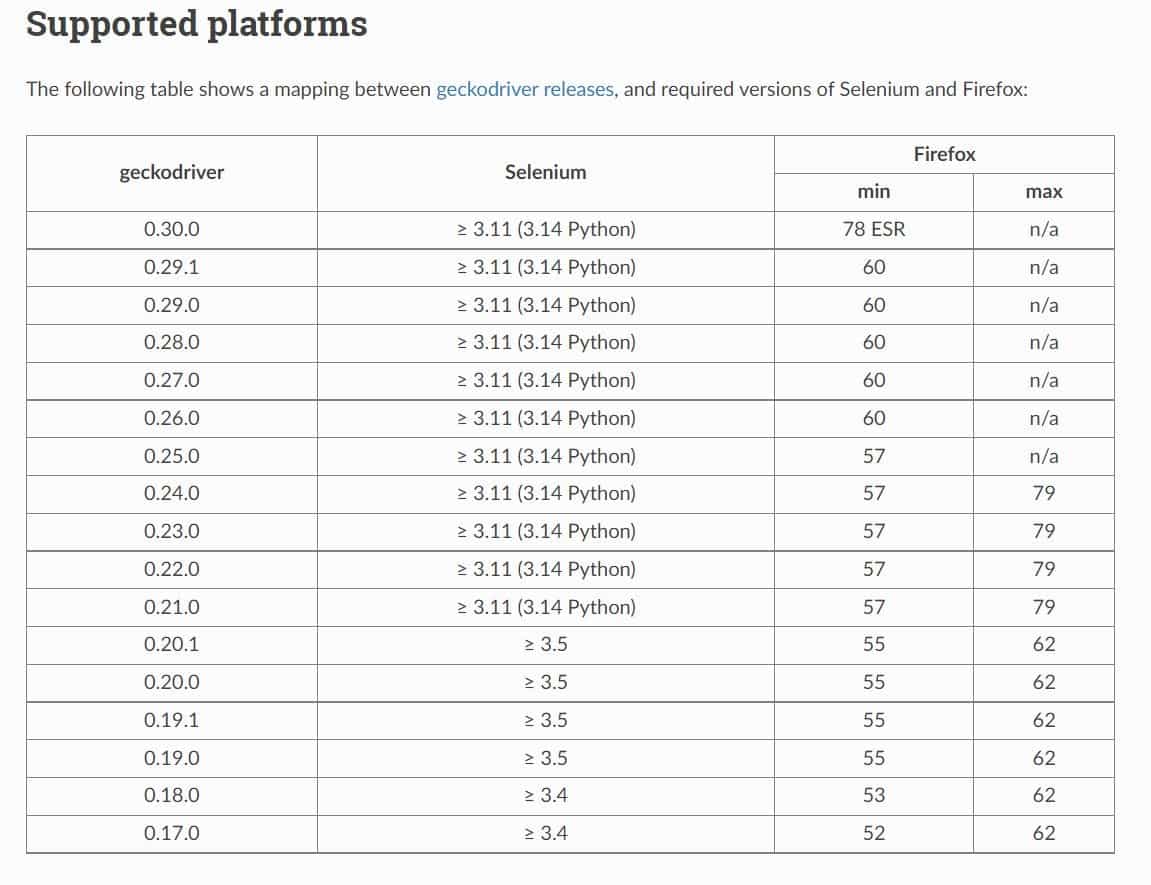
Task: Select the 0.30.0 geckodriver version cell
Action: click(172, 229)
